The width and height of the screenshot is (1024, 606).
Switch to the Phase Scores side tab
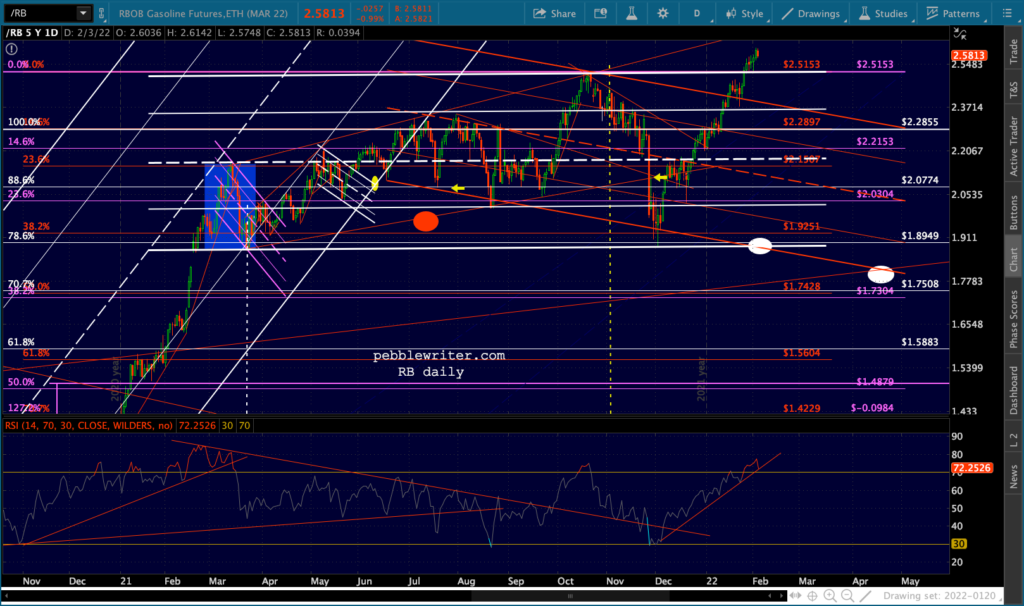click(1014, 319)
